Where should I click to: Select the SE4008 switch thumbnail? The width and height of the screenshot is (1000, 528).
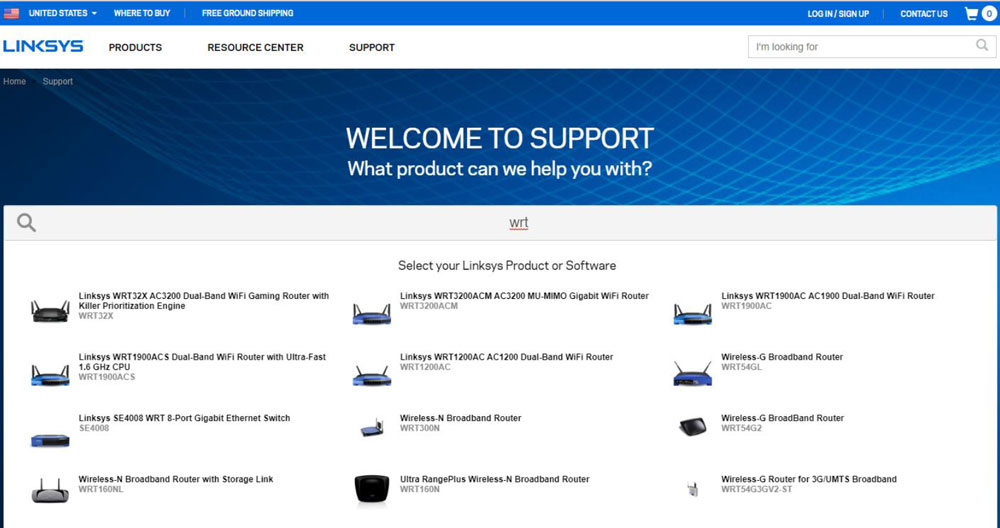50,440
